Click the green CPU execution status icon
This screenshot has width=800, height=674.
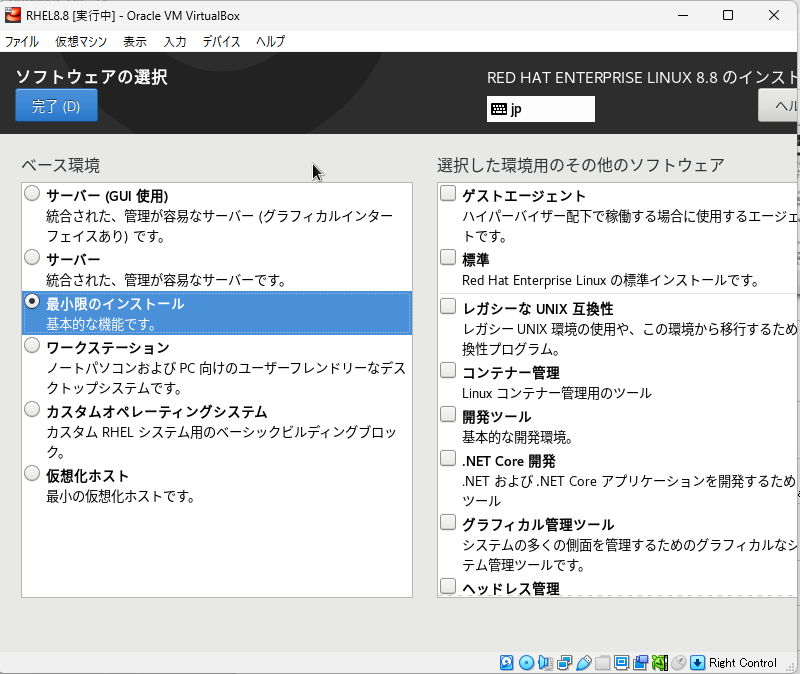660,663
